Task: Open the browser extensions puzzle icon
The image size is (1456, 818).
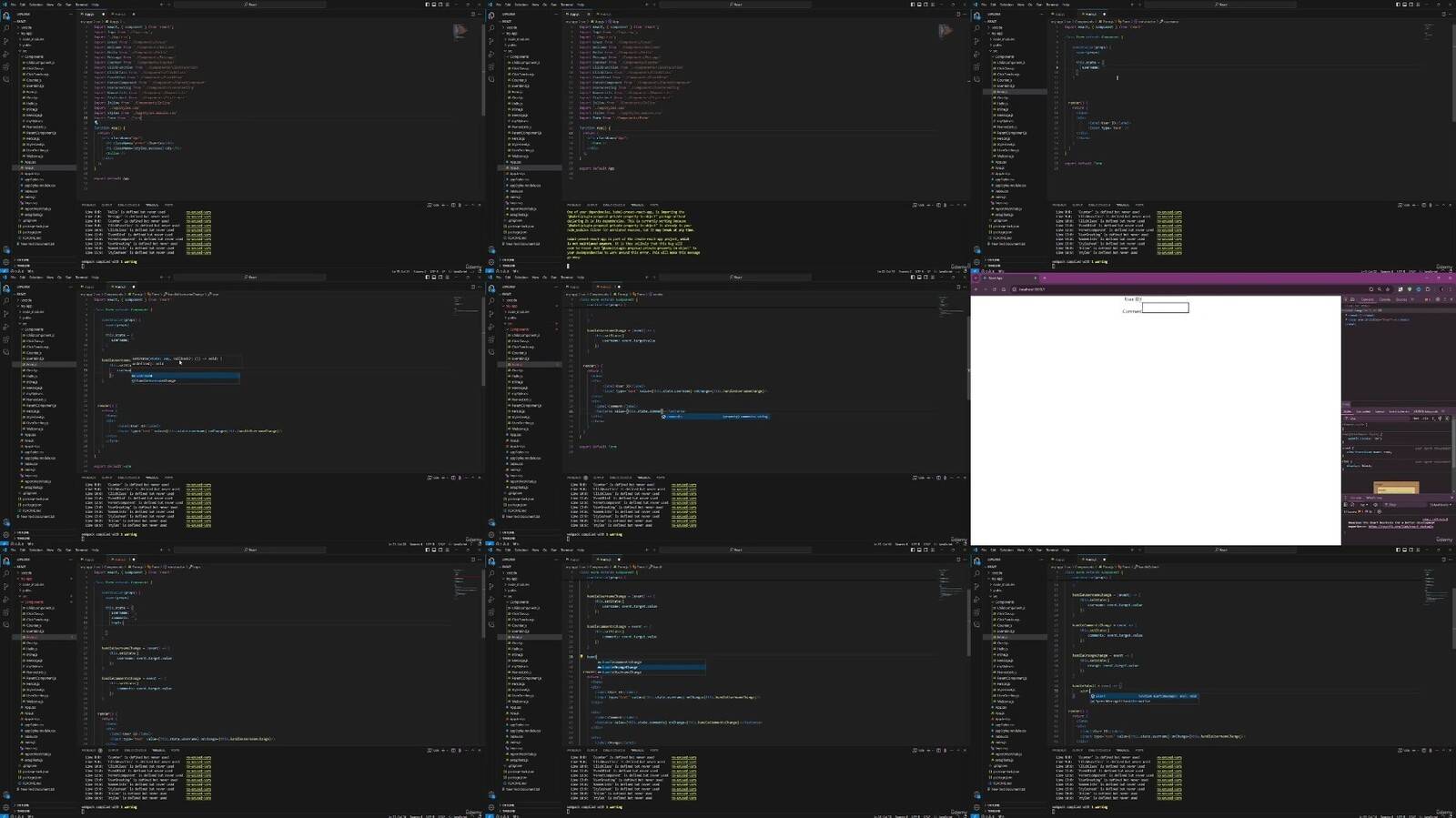Action: pos(1428,289)
